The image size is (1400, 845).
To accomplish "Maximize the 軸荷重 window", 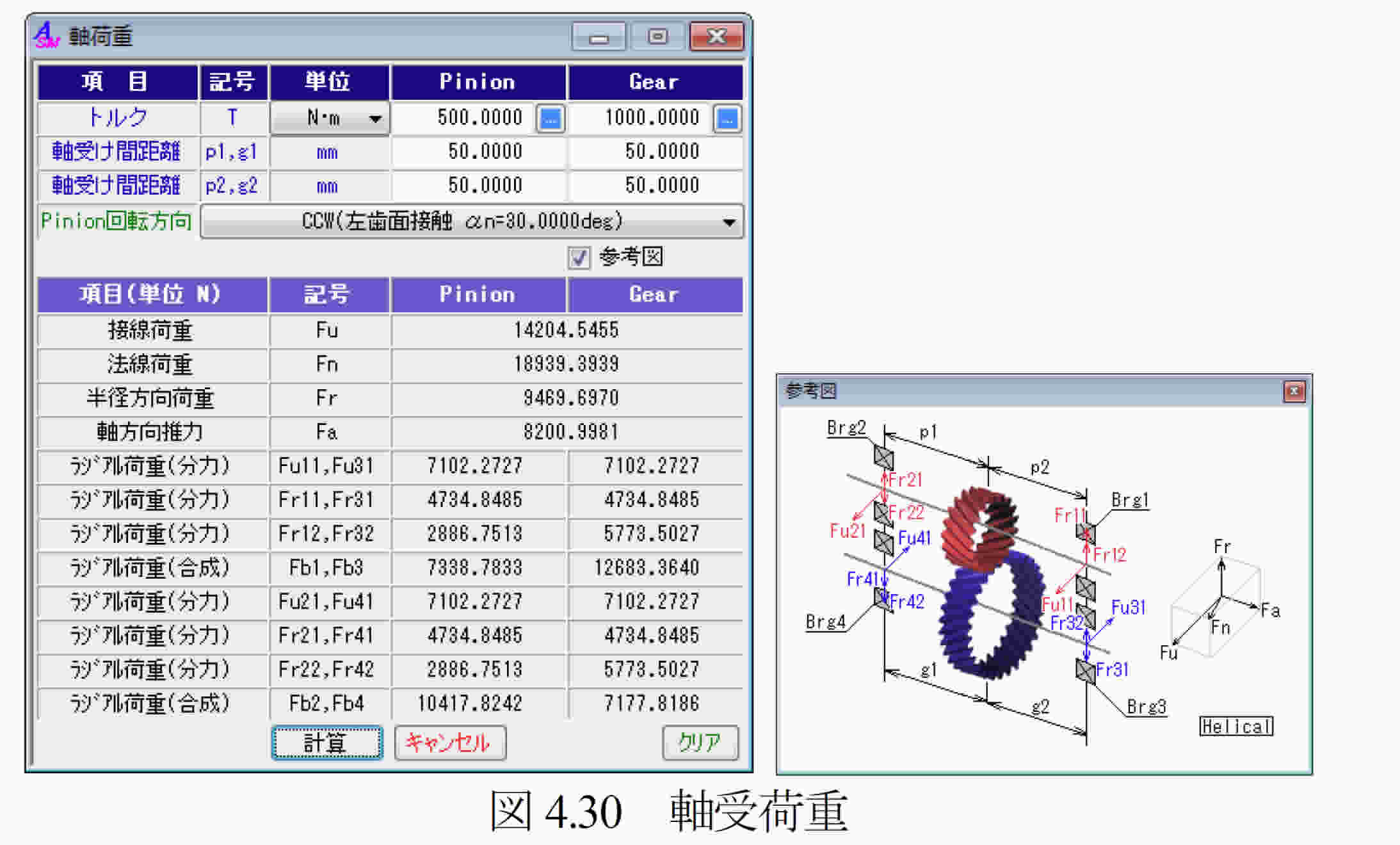I will point(657,36).
